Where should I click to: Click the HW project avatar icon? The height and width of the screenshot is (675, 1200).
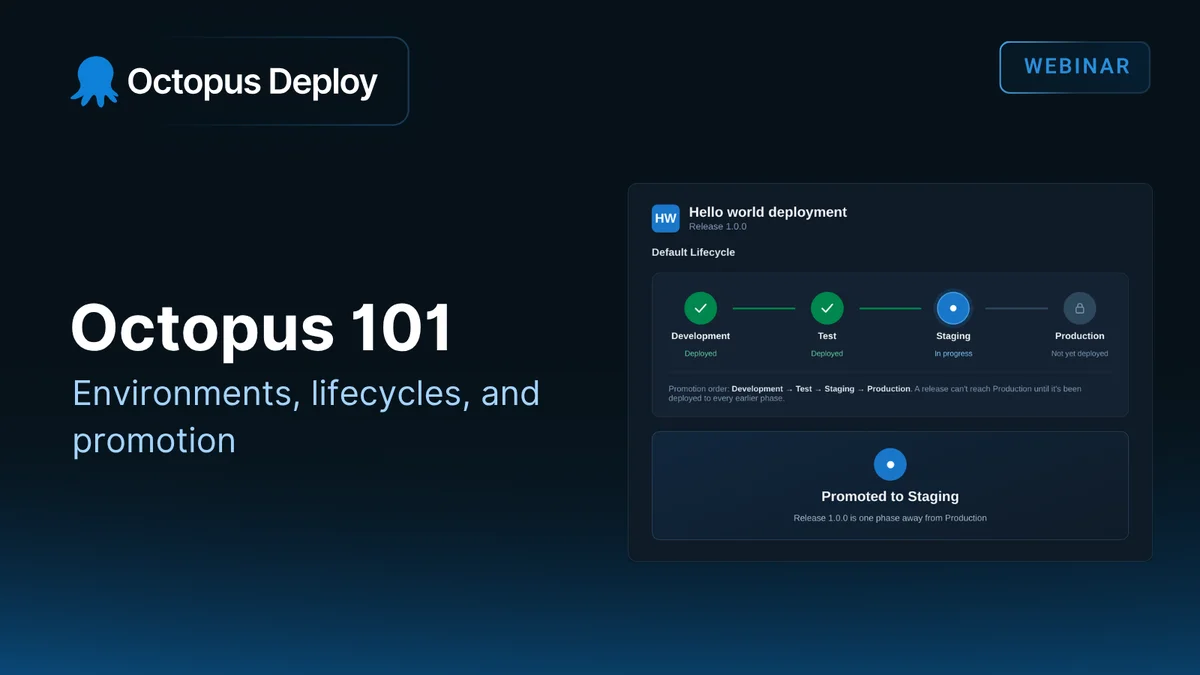click(665, 218)
